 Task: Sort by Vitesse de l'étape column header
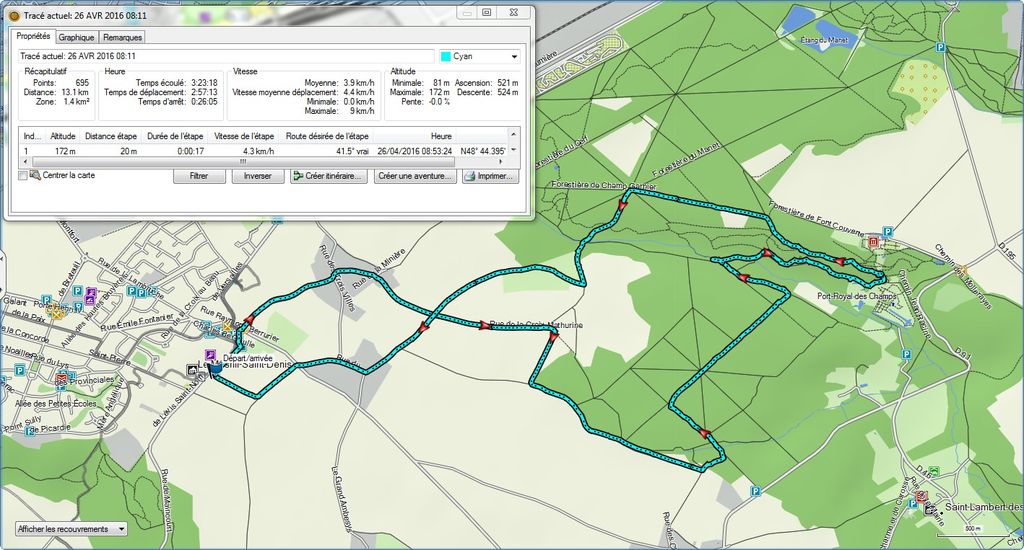click(244, 136)
